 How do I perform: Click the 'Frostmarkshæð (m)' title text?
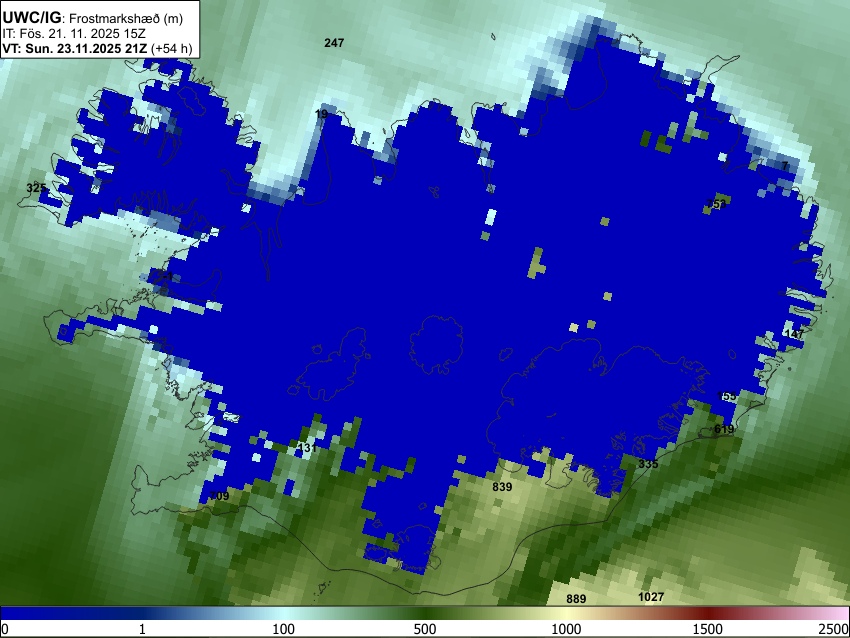126,18
